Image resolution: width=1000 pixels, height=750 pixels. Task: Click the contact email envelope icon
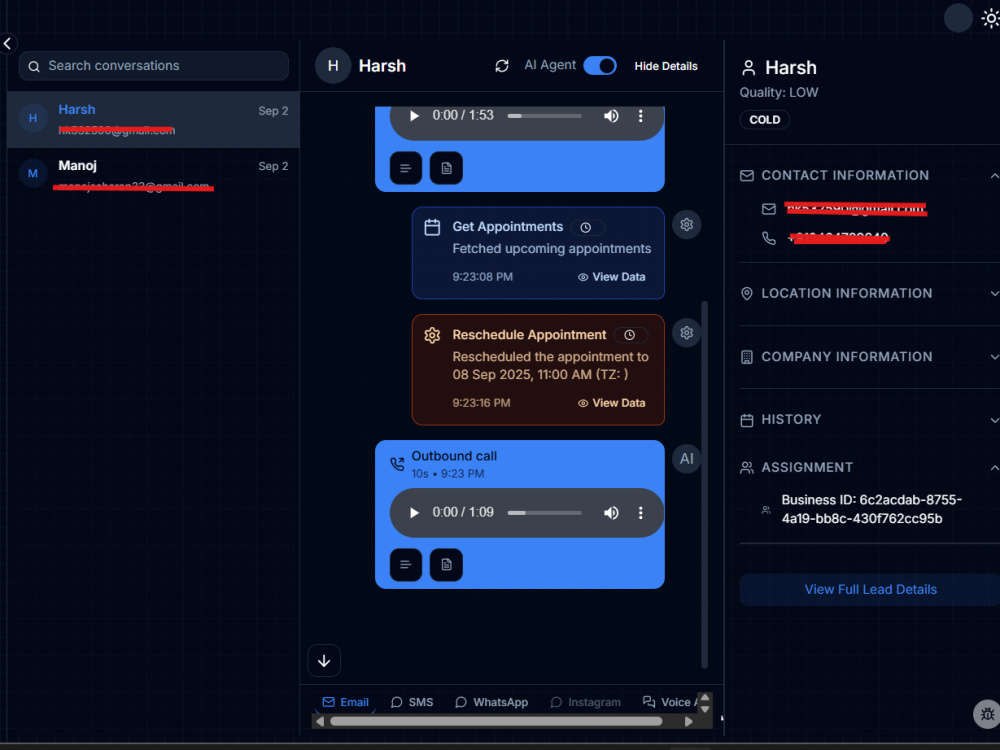pos(769,209)
